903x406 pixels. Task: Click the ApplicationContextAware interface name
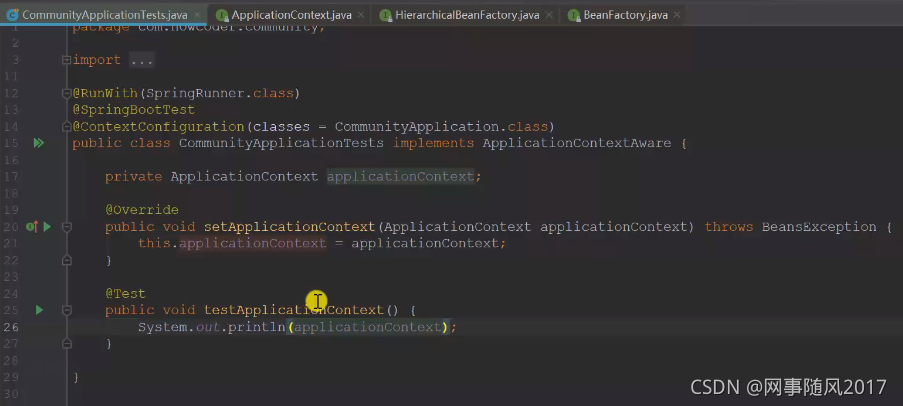click(x=576, y=143)
